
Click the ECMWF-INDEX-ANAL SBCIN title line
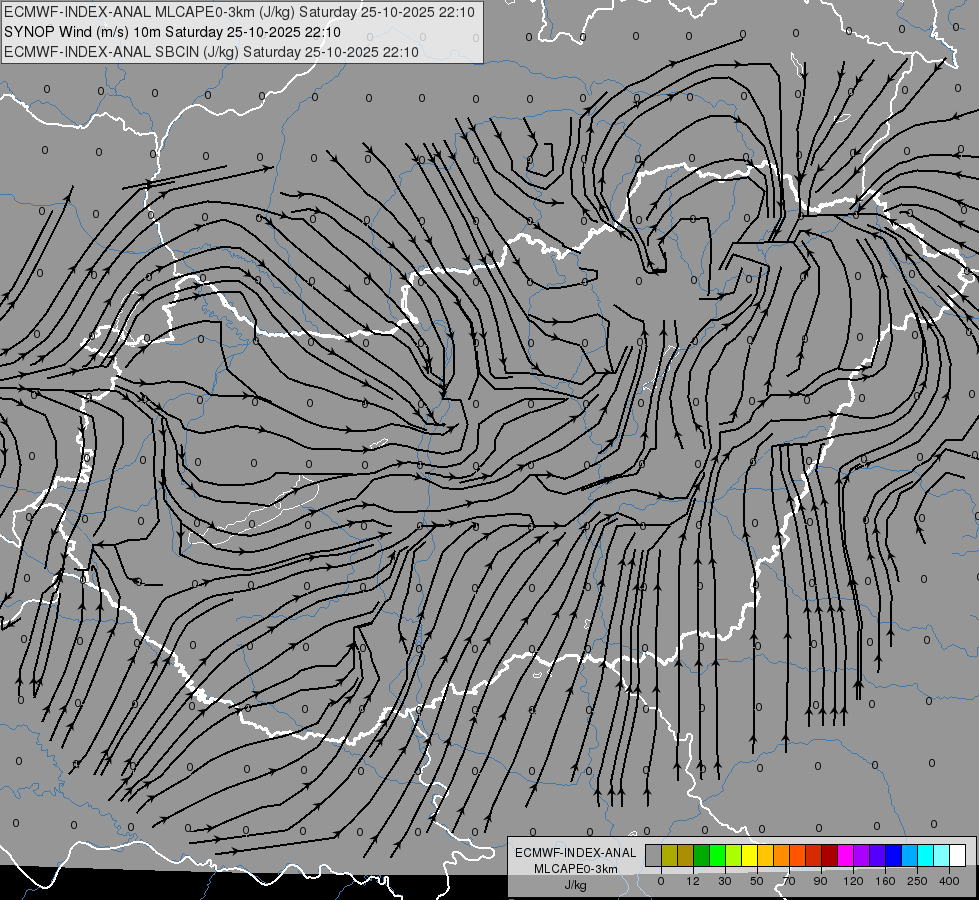coord(211,52)
